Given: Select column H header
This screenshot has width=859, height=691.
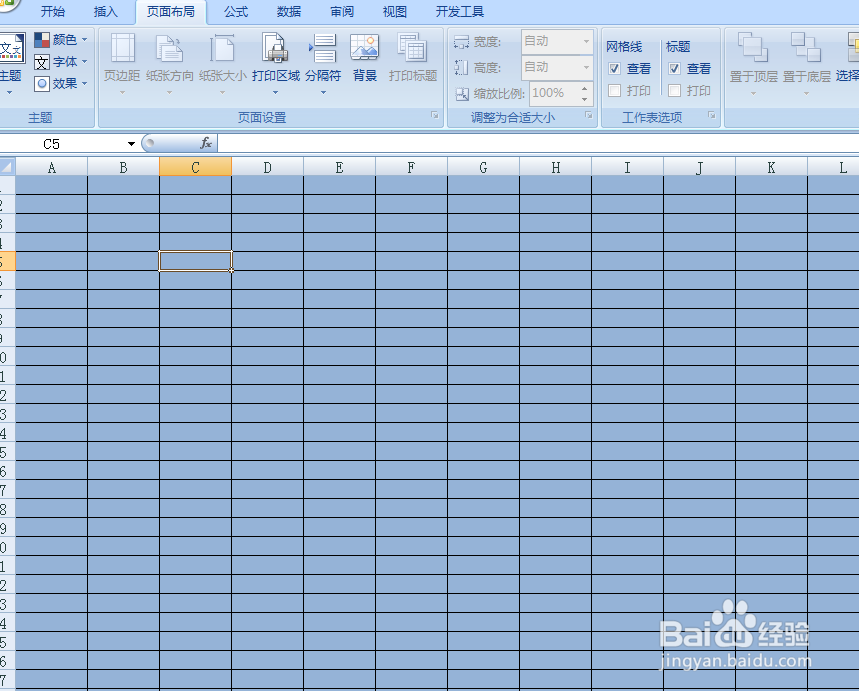Looking at the screenshot, I should 556,167.
